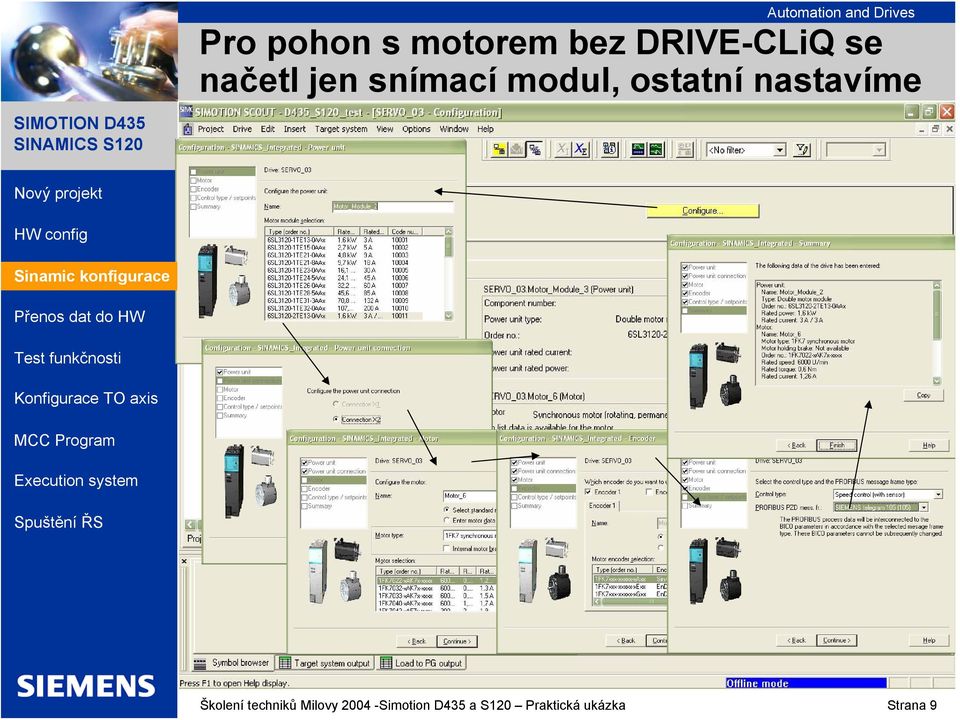Open the Encoder 1 tab in Encoder wizard
The image size is (960, 720).
pos(603,506)
